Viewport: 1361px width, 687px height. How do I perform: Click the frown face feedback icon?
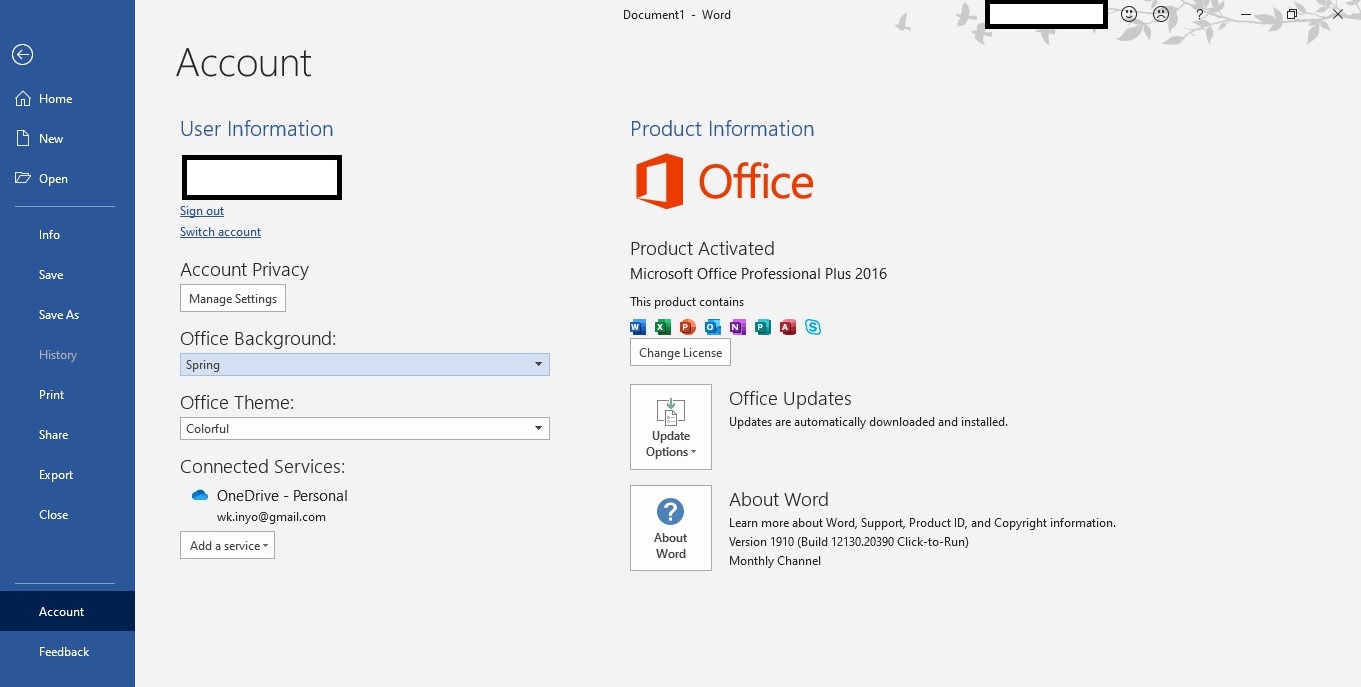coord(1161,14)
